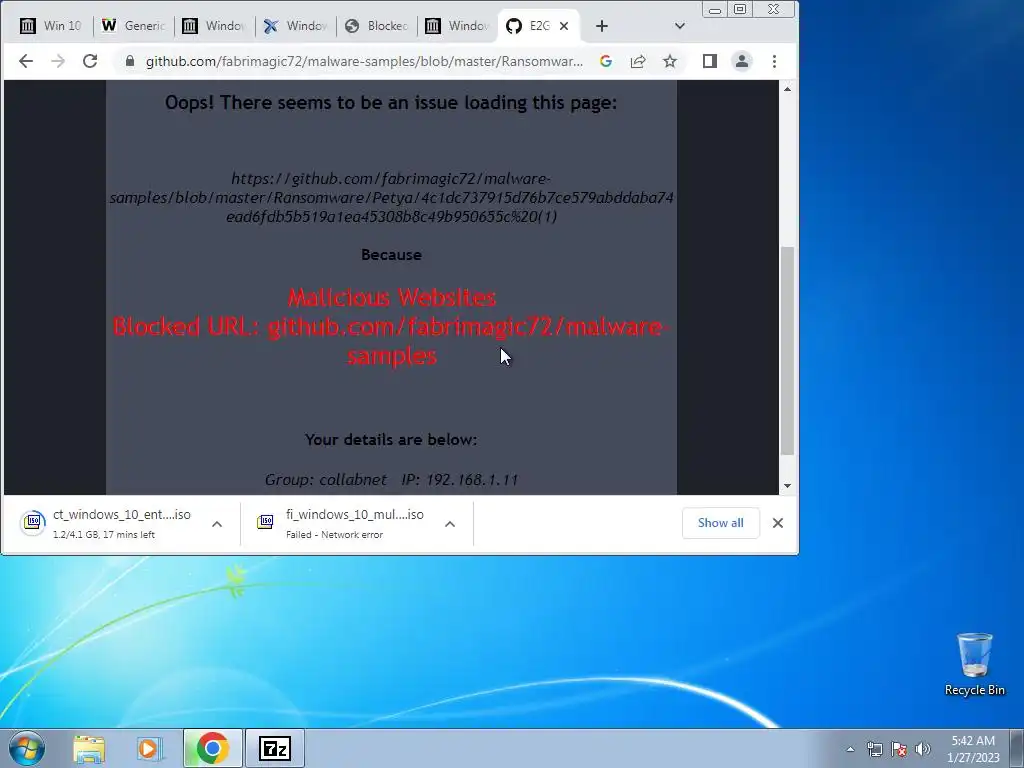
Task: Open the Windows Start menu
Action: click(27, 748)
